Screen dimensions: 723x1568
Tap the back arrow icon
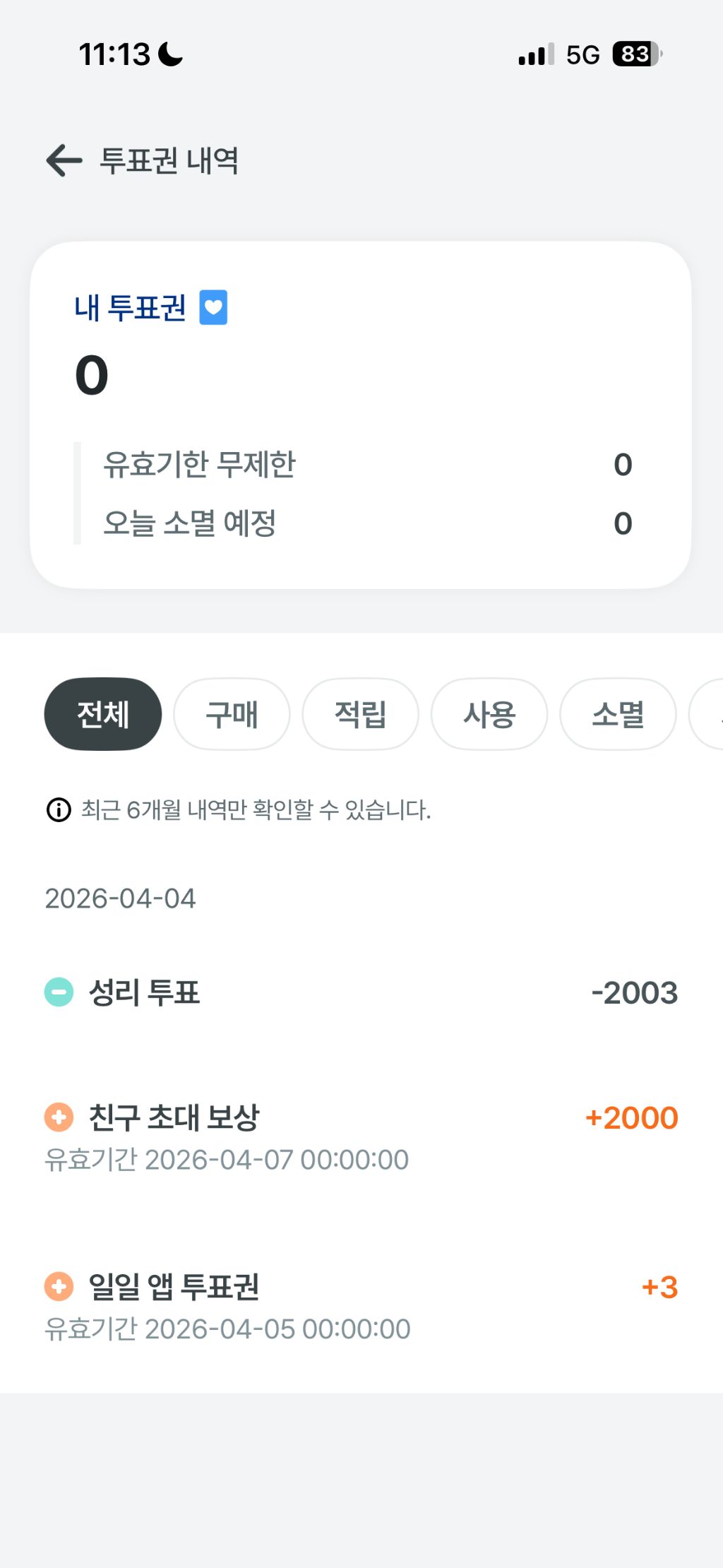(x=64, y=160)
